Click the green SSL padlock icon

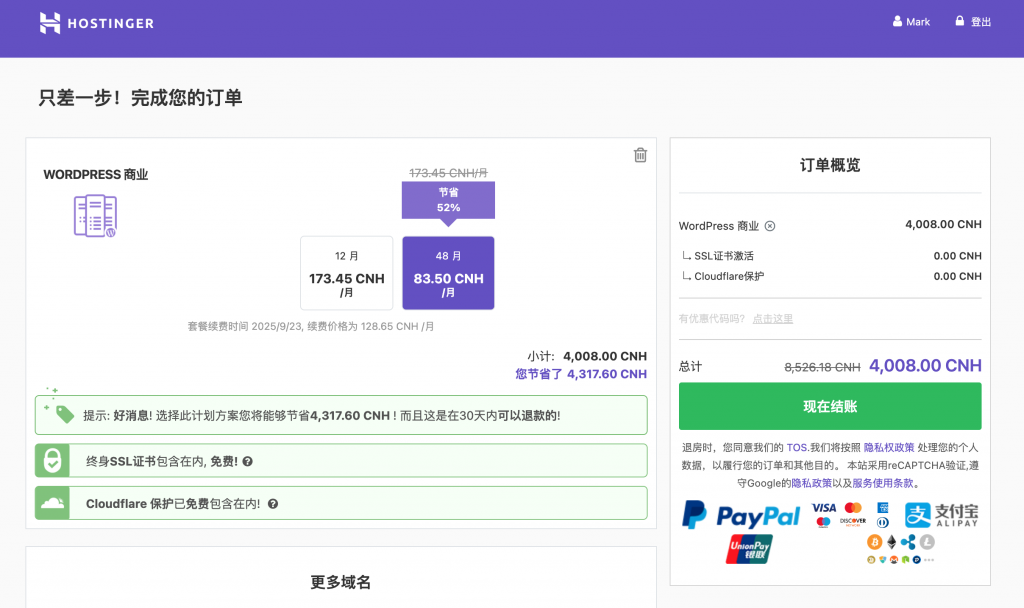[x=52, y=461]
